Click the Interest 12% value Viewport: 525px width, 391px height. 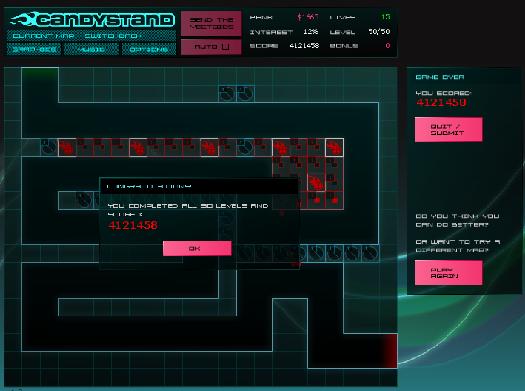coord(310,32)
